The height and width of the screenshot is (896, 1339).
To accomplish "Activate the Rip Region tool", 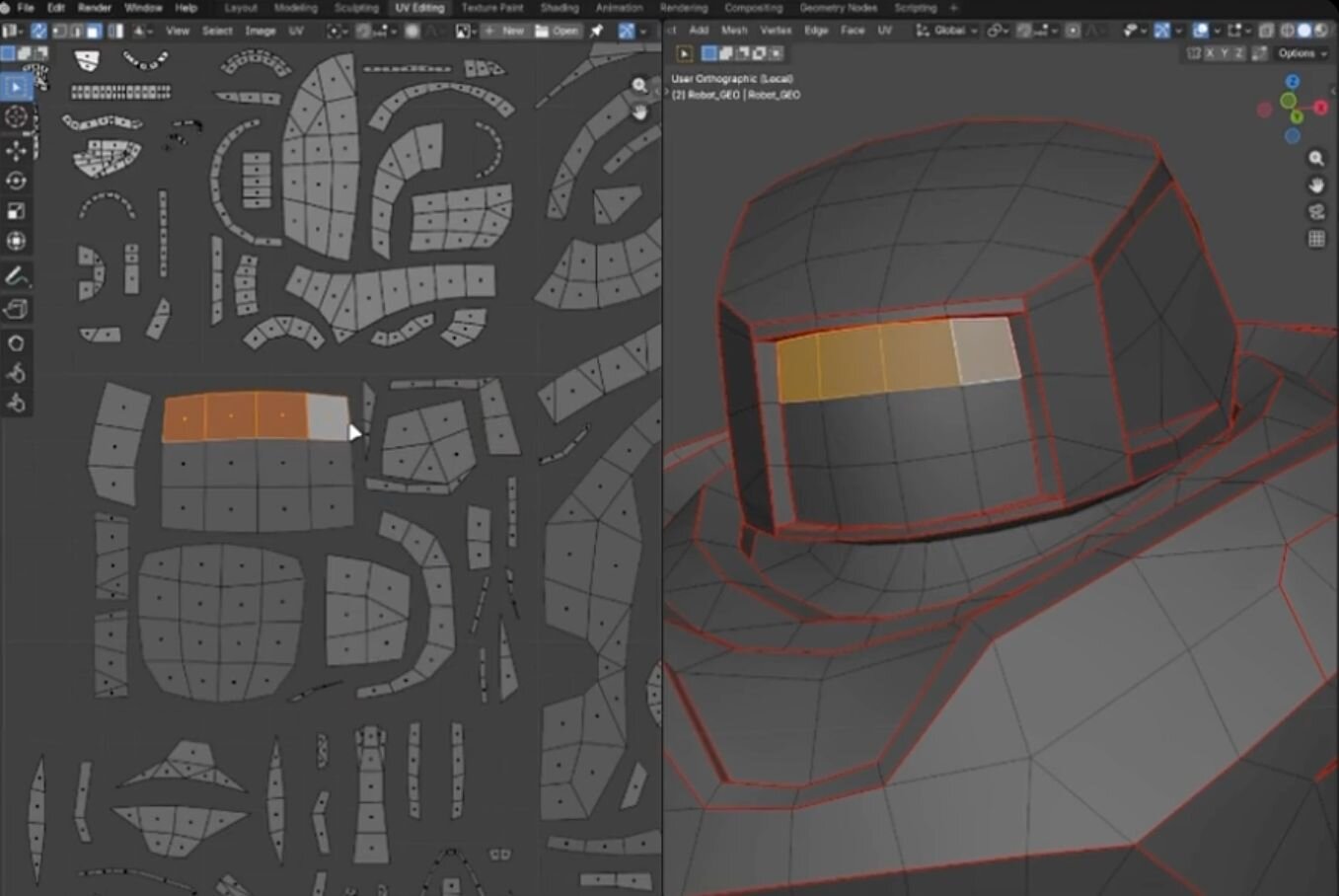I will click(x=16, y=310).
